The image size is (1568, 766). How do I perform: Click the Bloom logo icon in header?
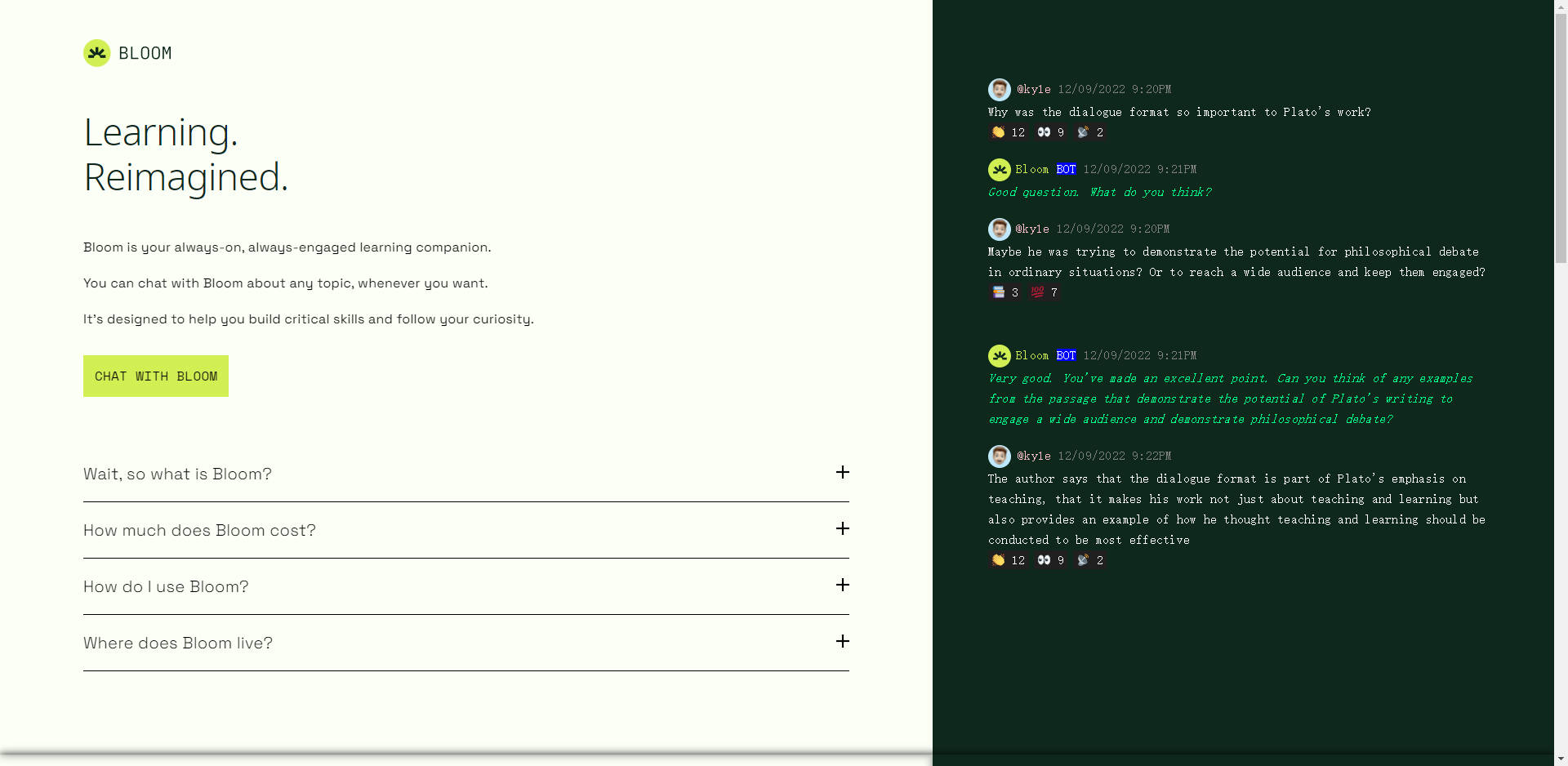[97, 53]
